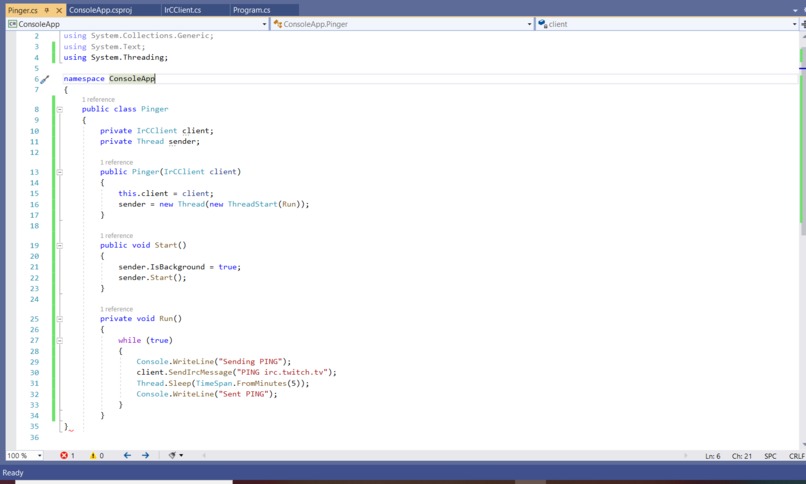Click 'sender.Start();' statement
This screenshot has height=484, width=806.
[x=152, y=278]
